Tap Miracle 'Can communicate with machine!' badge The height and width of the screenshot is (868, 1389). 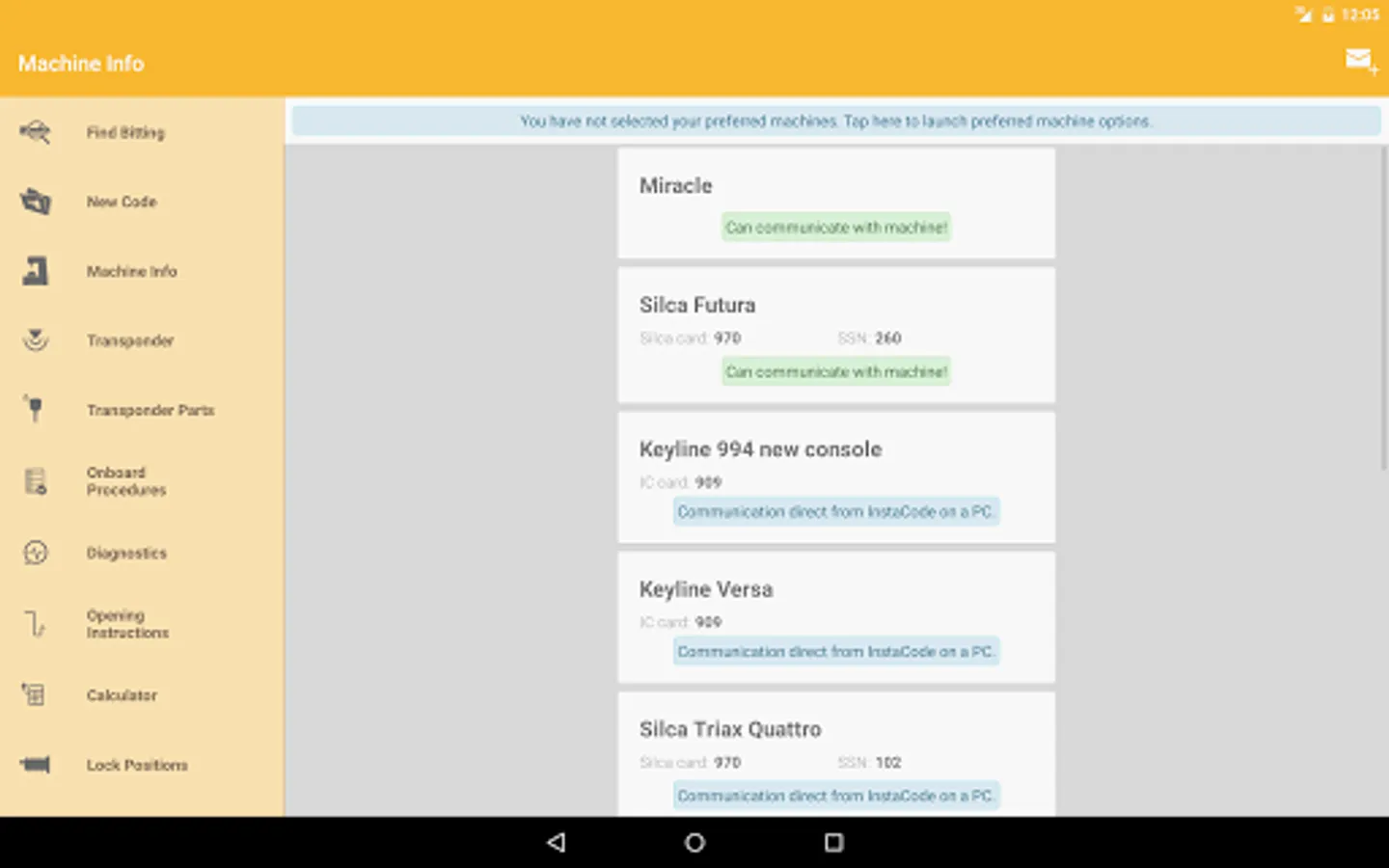836,227
